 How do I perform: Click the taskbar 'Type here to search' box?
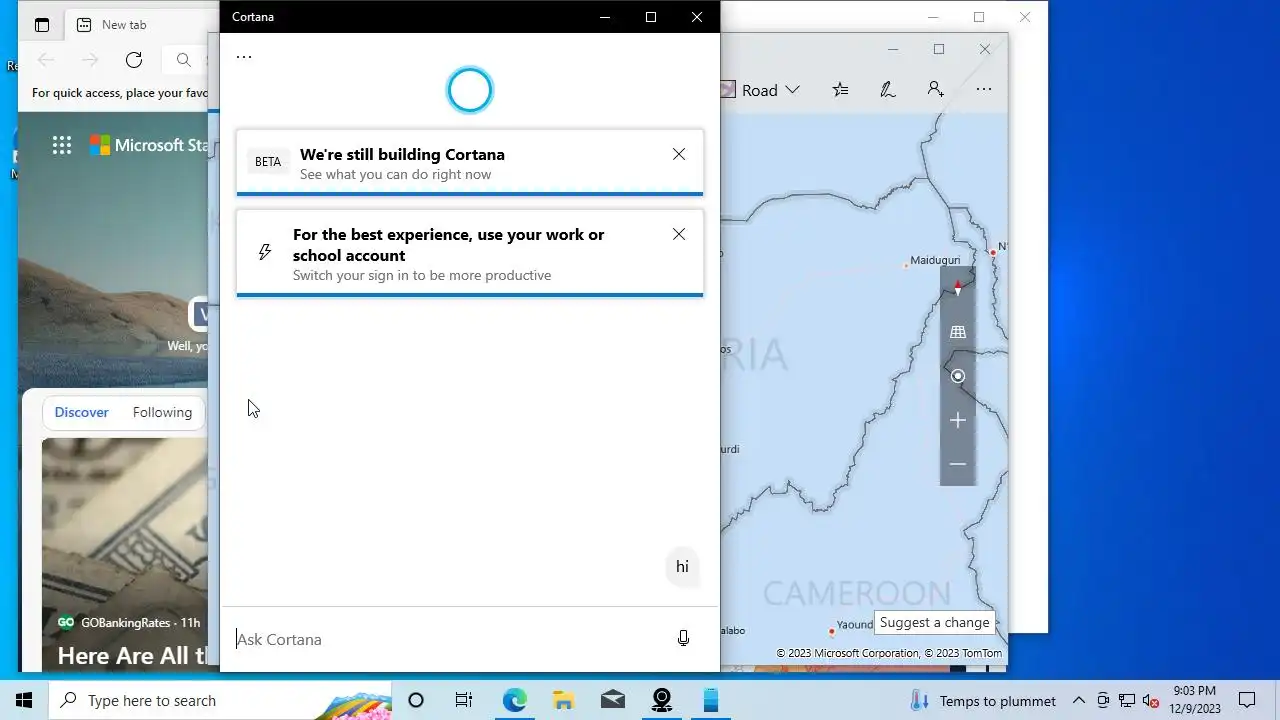pos(220,700)
